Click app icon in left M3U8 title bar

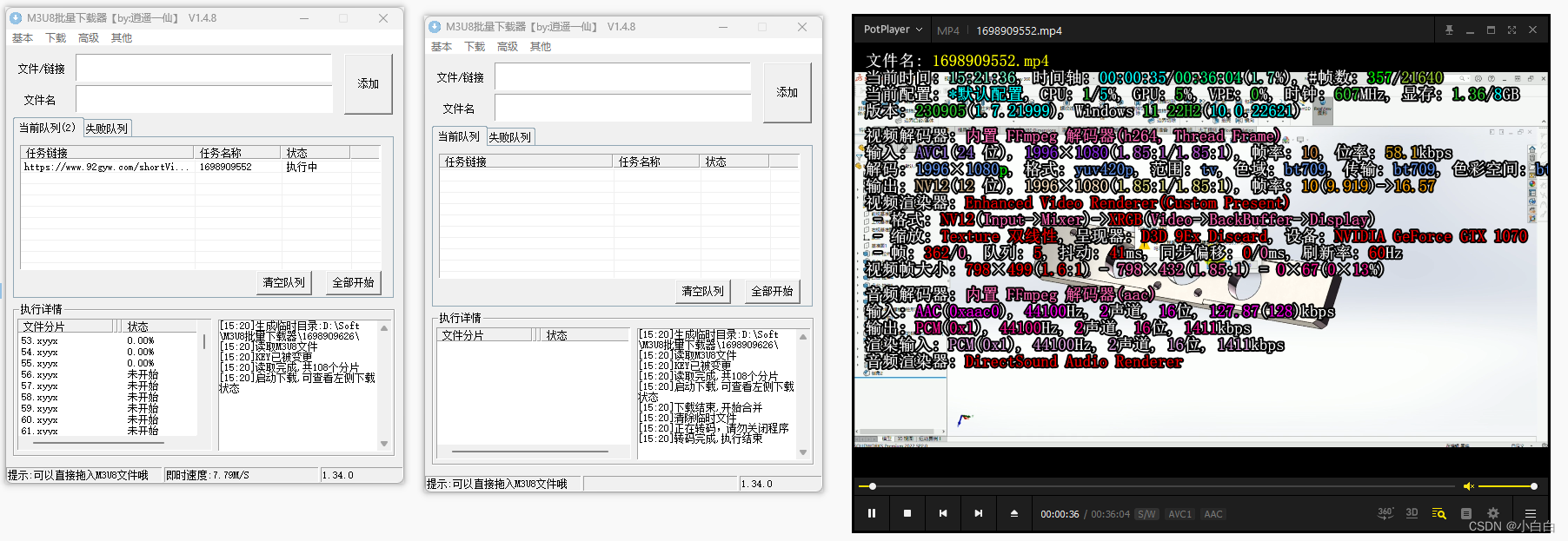tap(16, 17)
